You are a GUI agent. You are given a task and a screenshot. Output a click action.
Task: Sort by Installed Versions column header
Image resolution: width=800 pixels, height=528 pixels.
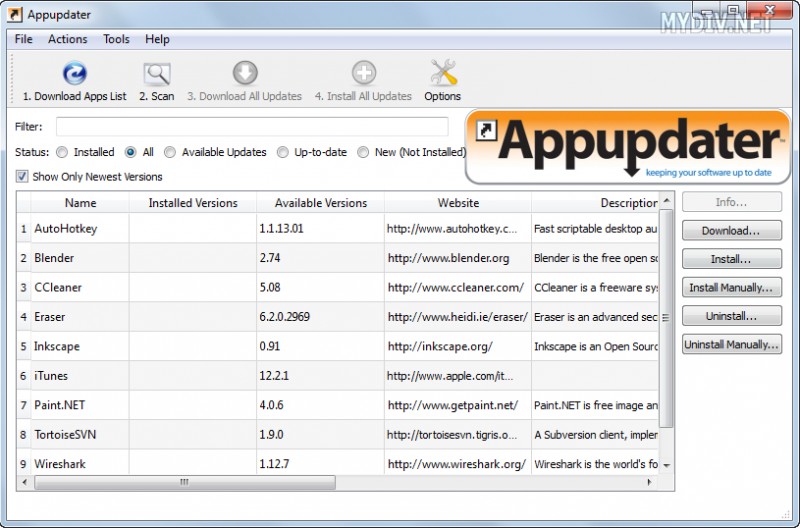pos(193,203)
